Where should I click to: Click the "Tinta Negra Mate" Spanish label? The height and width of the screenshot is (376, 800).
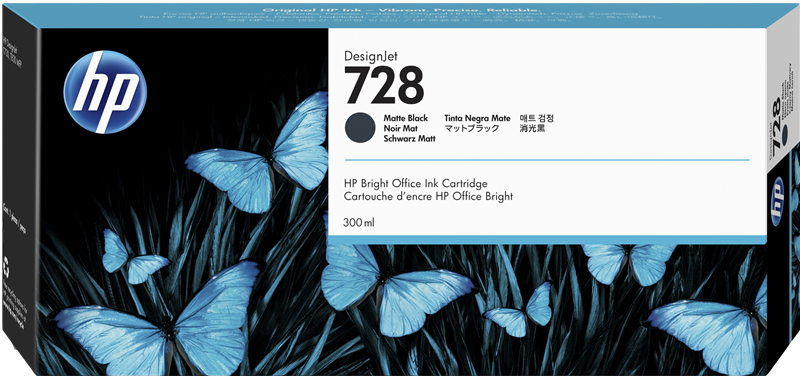tap(477, 118)
